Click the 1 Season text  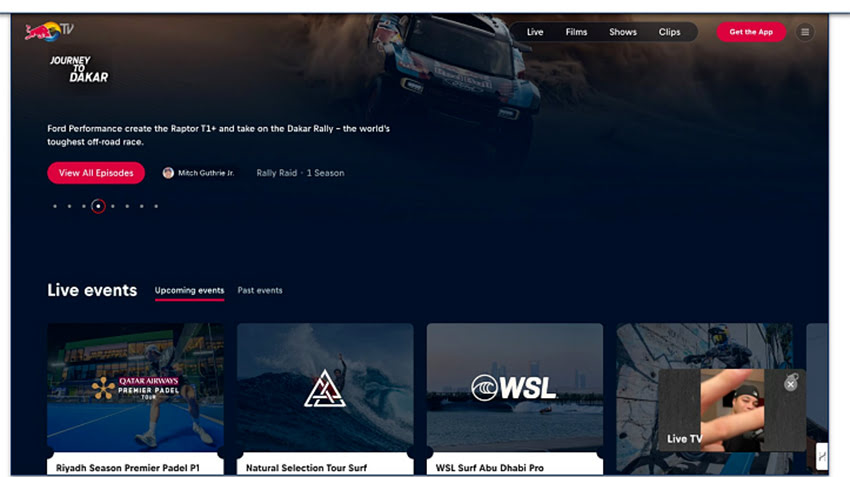[x=325, y=173]
